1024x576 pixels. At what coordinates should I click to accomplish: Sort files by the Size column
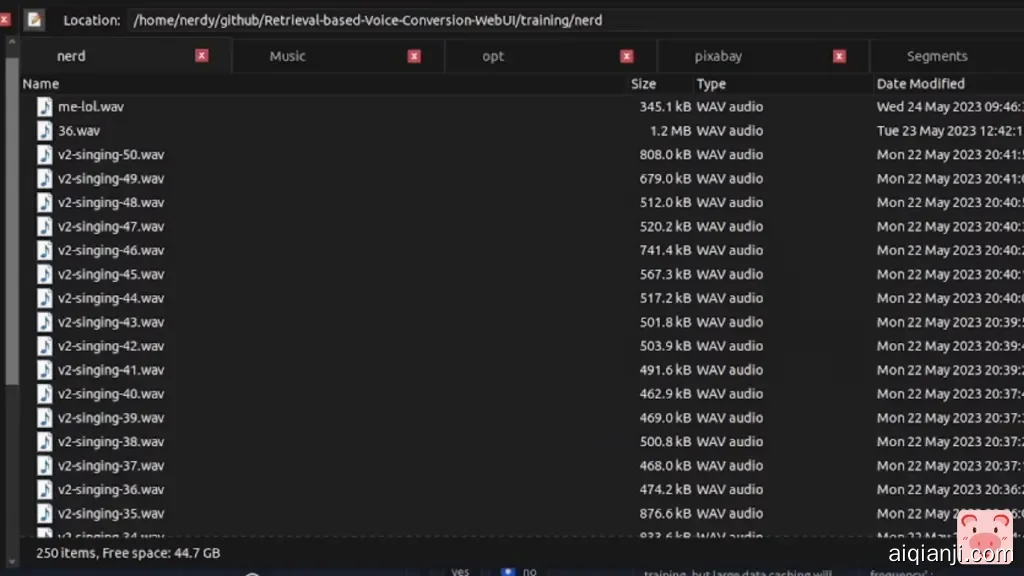tap(644, 84)
